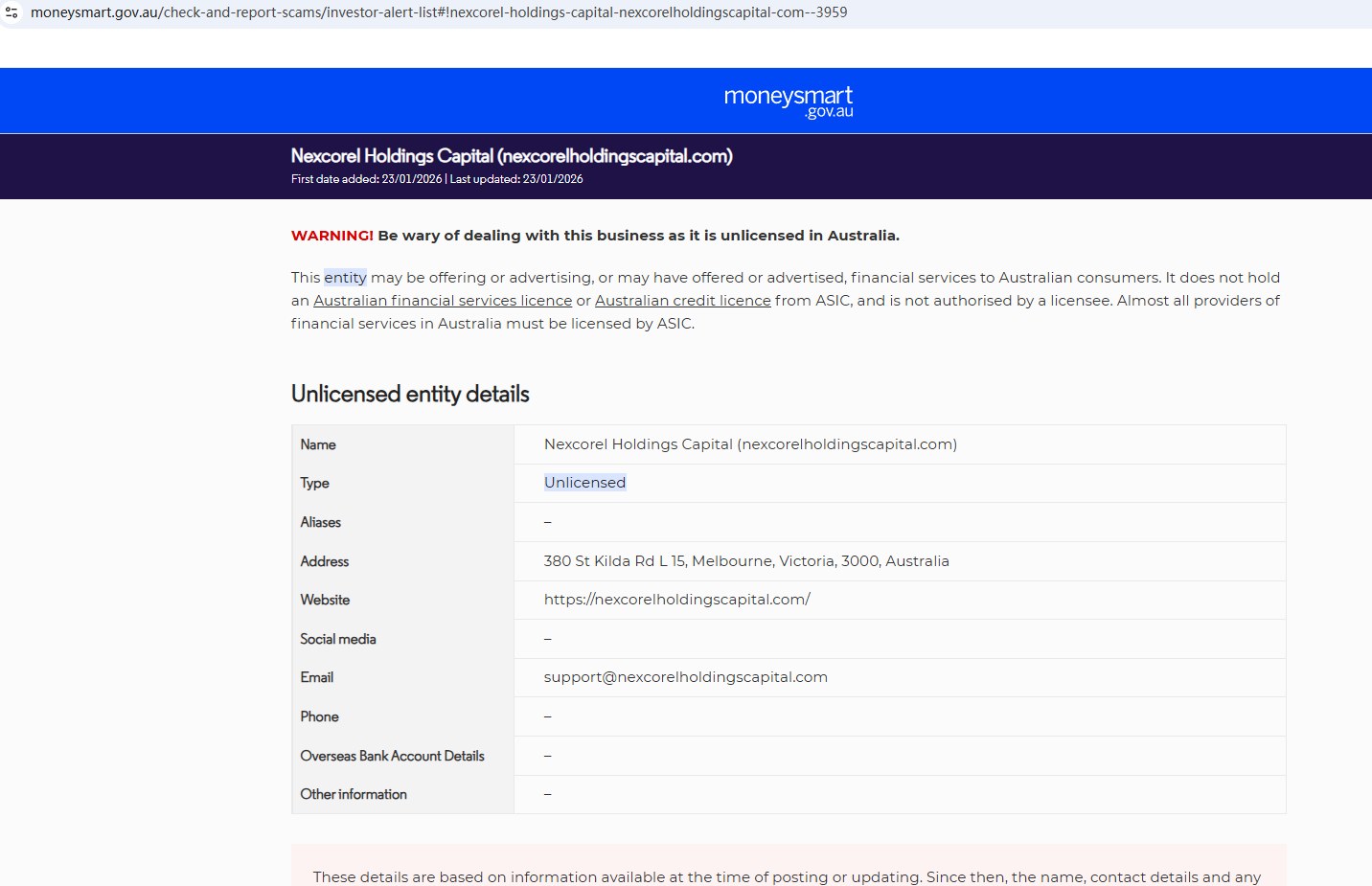
Task: Click the 'These details are based on' disclaimer text
Action: click(787, 877)
